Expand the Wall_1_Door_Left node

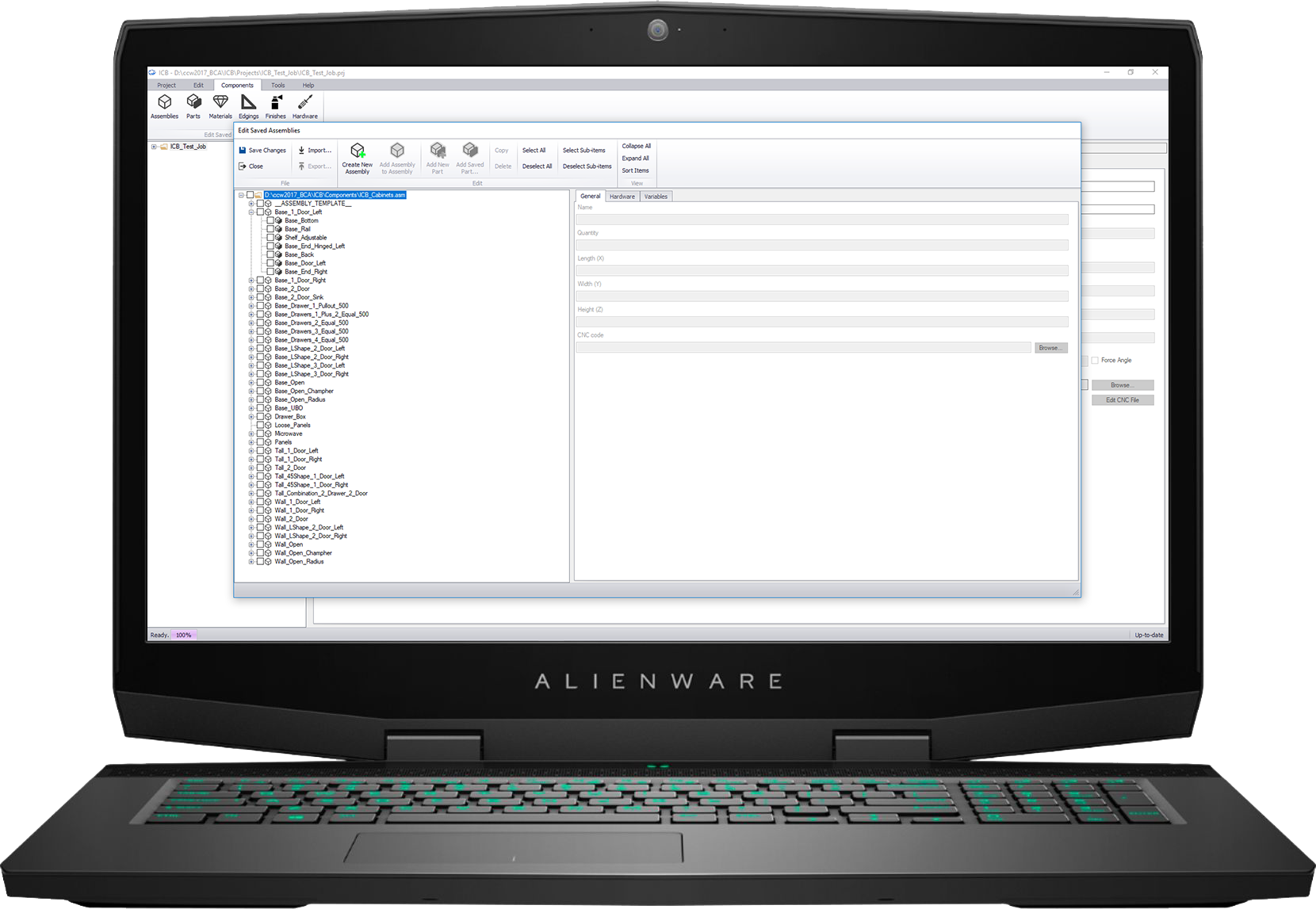point(251,502)
